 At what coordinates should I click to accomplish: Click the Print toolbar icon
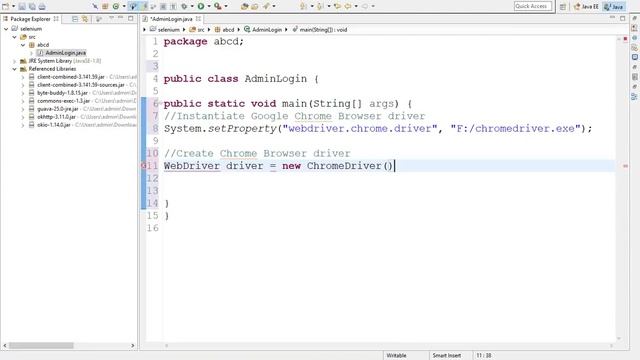pos(42,6)
